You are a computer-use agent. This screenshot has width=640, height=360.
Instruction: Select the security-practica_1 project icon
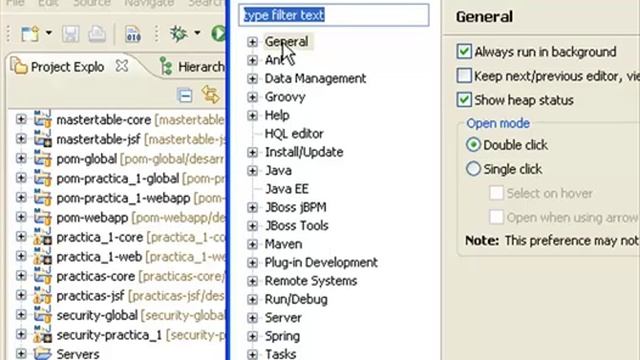click(x=42, y=335)
